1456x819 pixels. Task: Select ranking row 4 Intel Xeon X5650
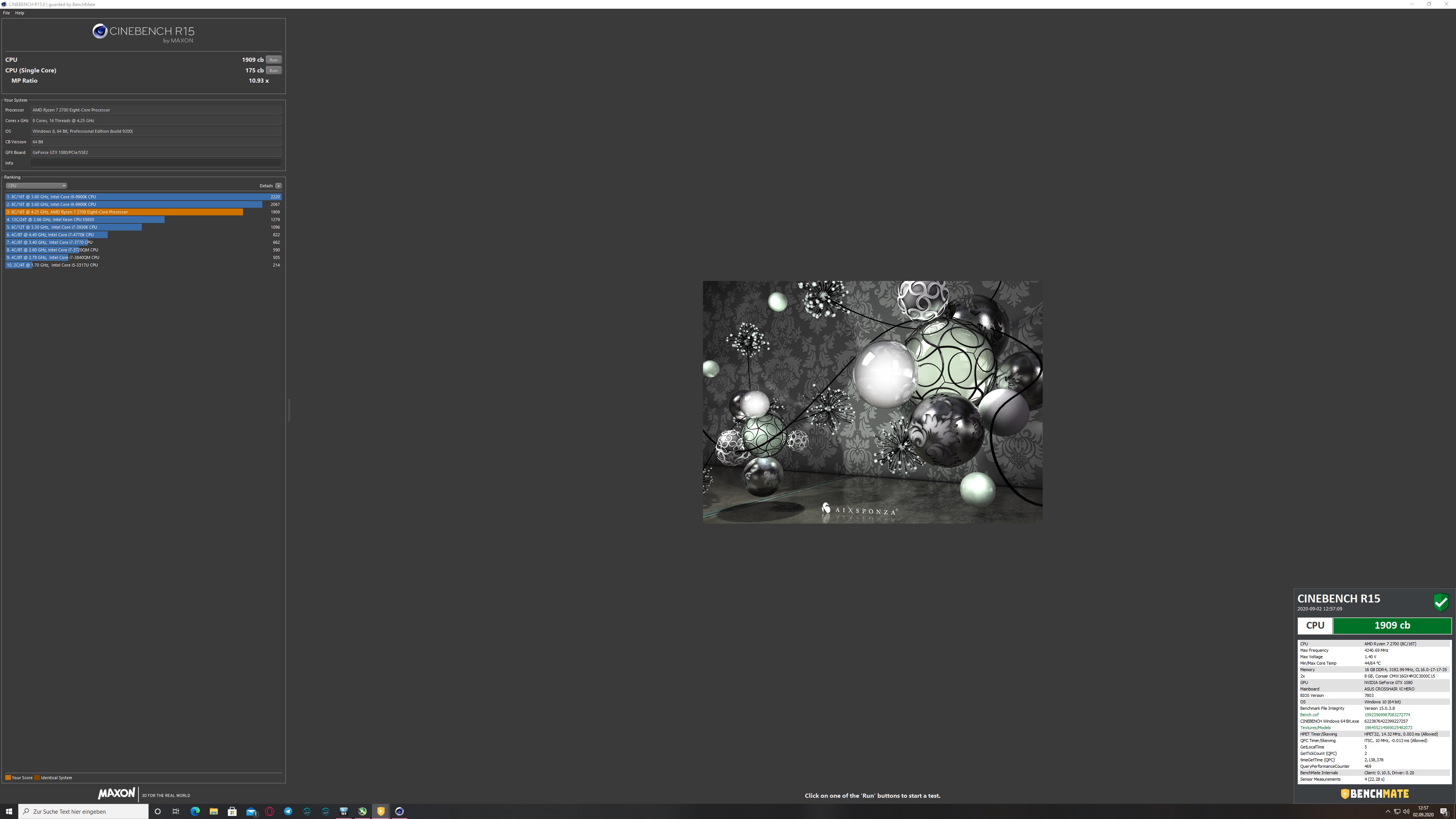pyautogui.click(x=144, y=220)
